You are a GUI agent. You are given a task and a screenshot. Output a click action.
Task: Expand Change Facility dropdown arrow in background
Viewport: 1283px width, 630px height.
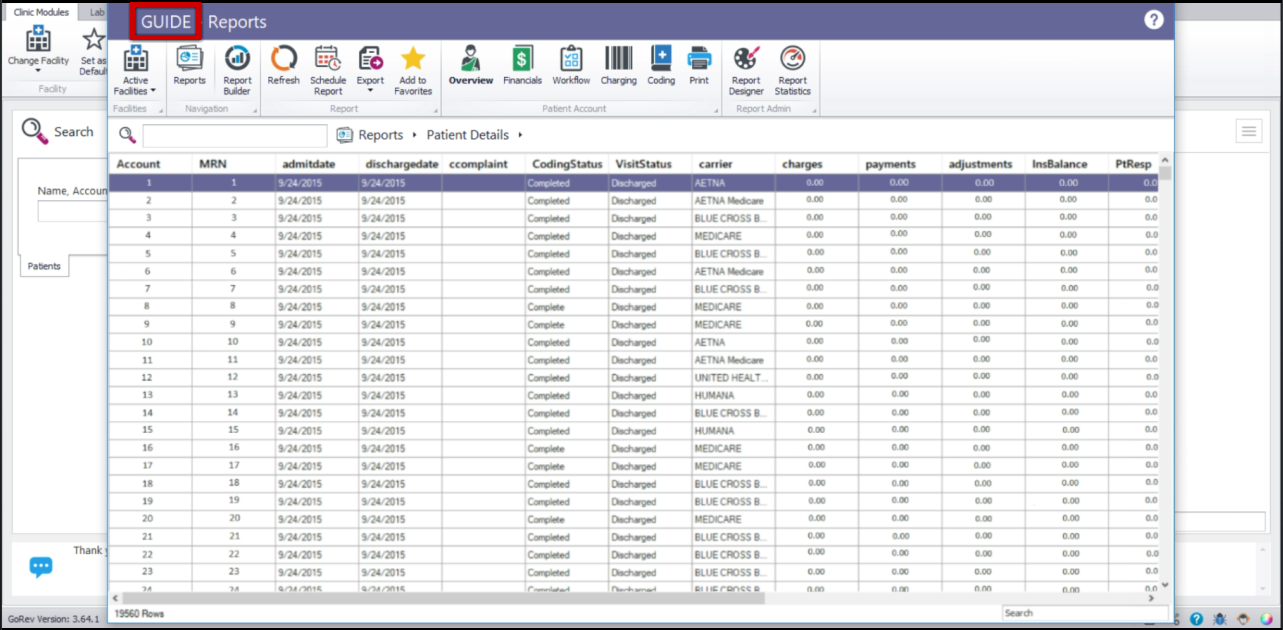tap(38, 71)
